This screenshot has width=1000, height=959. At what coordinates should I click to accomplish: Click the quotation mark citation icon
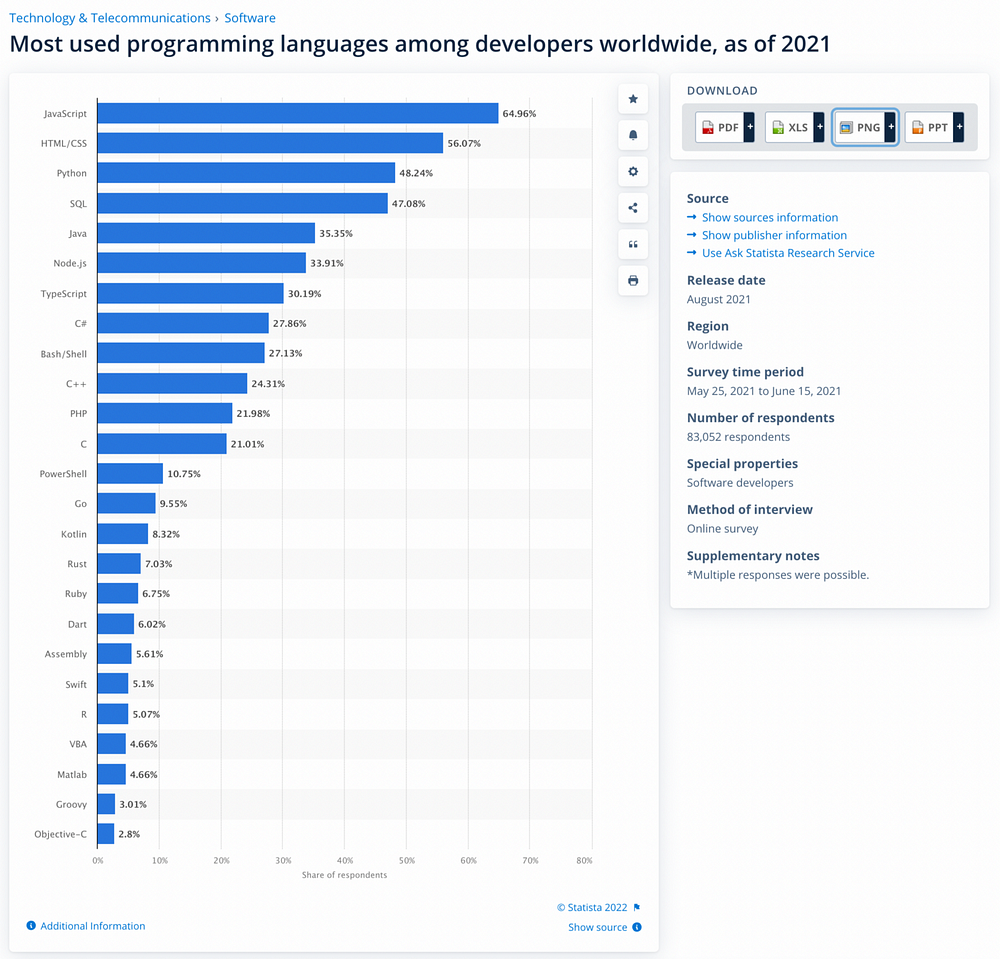tap(632, 244)
